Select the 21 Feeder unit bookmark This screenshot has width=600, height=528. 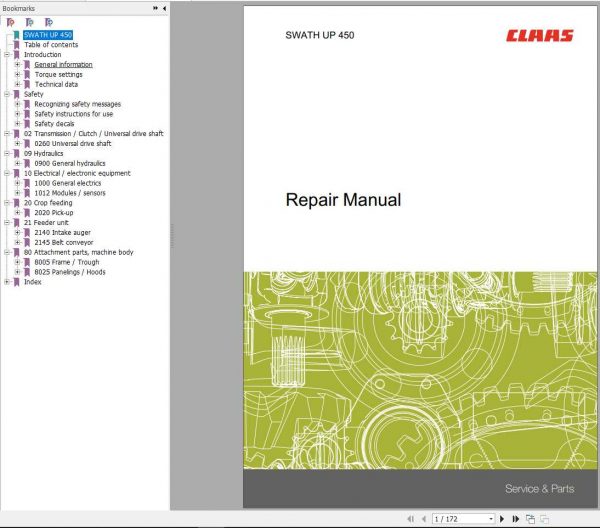click(46, 223)
